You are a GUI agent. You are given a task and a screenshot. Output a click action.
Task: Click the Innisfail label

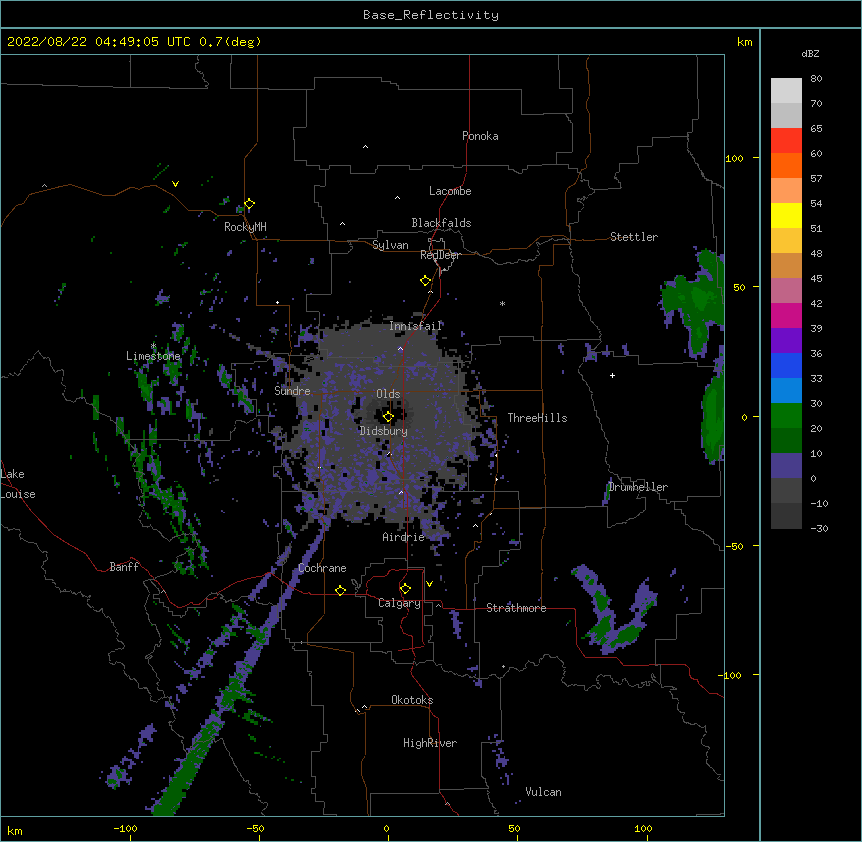point(416,326)
